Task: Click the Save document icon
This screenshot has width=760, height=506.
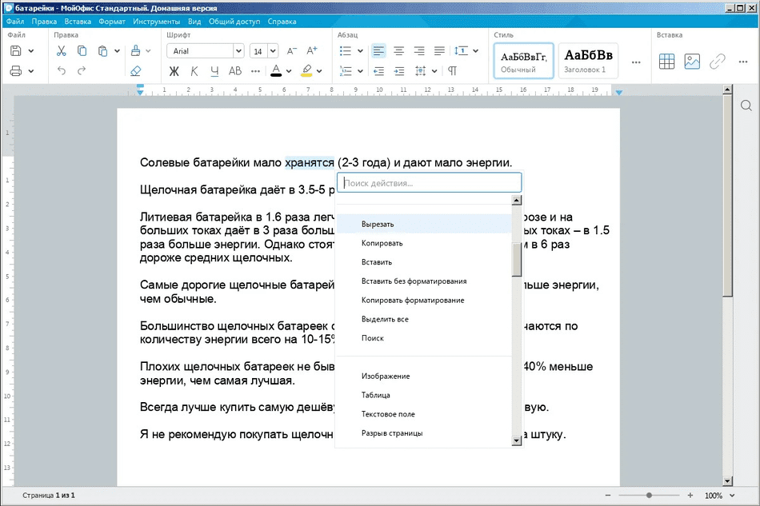Action: pos(16,51)
